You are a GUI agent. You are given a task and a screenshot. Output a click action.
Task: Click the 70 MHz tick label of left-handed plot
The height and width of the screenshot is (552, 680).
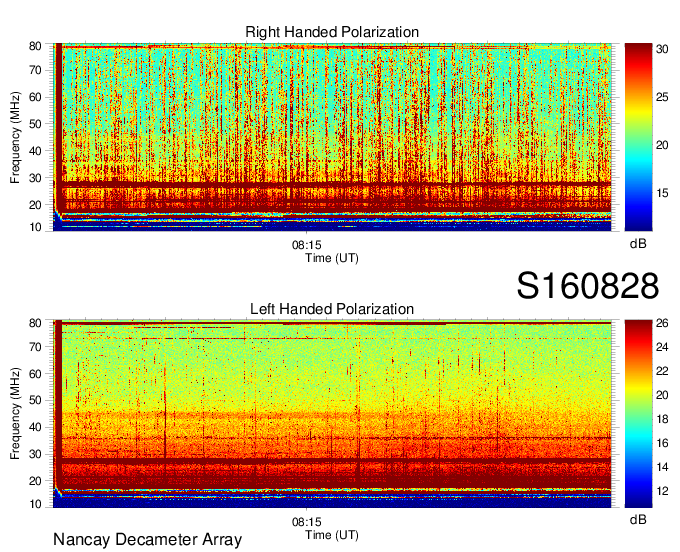pyautogui.click(x=35, y=347)
